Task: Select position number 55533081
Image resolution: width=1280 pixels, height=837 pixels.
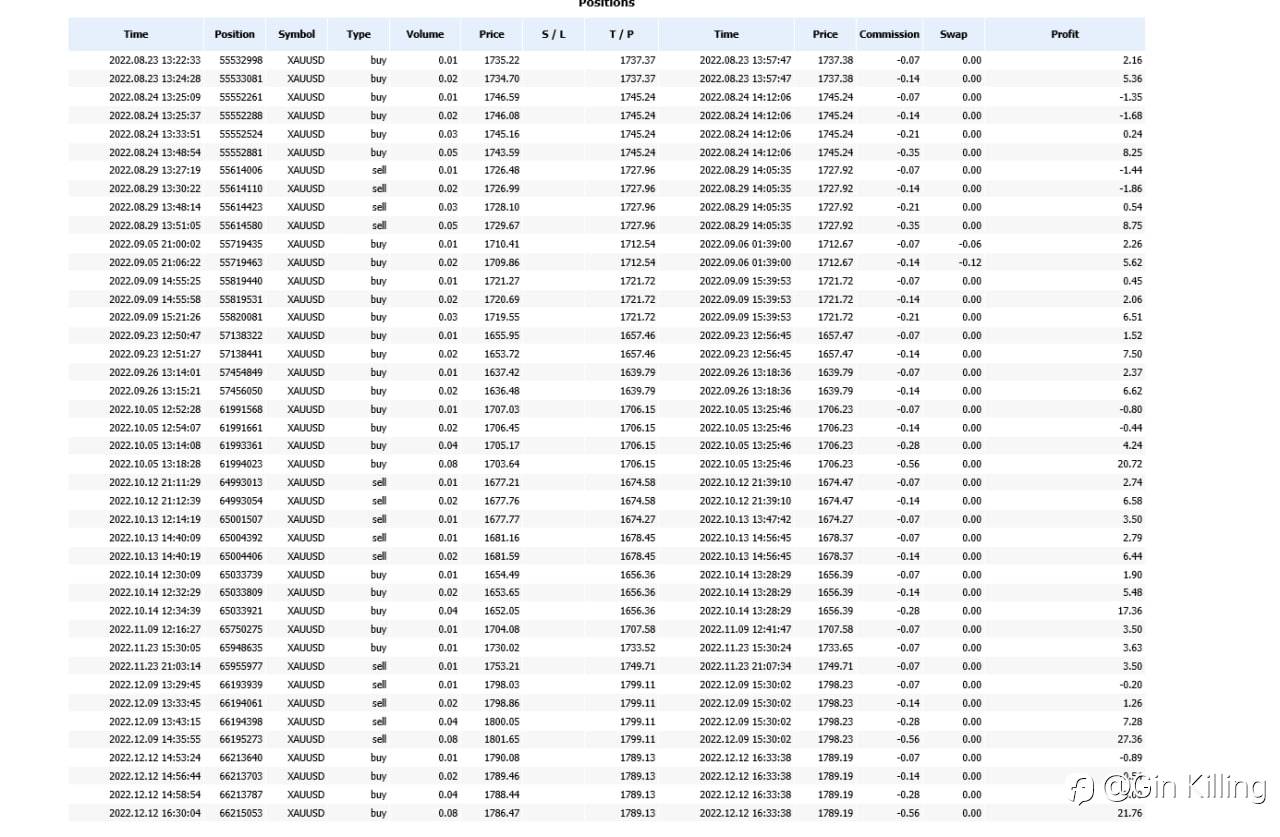Action: click(241, 79)
